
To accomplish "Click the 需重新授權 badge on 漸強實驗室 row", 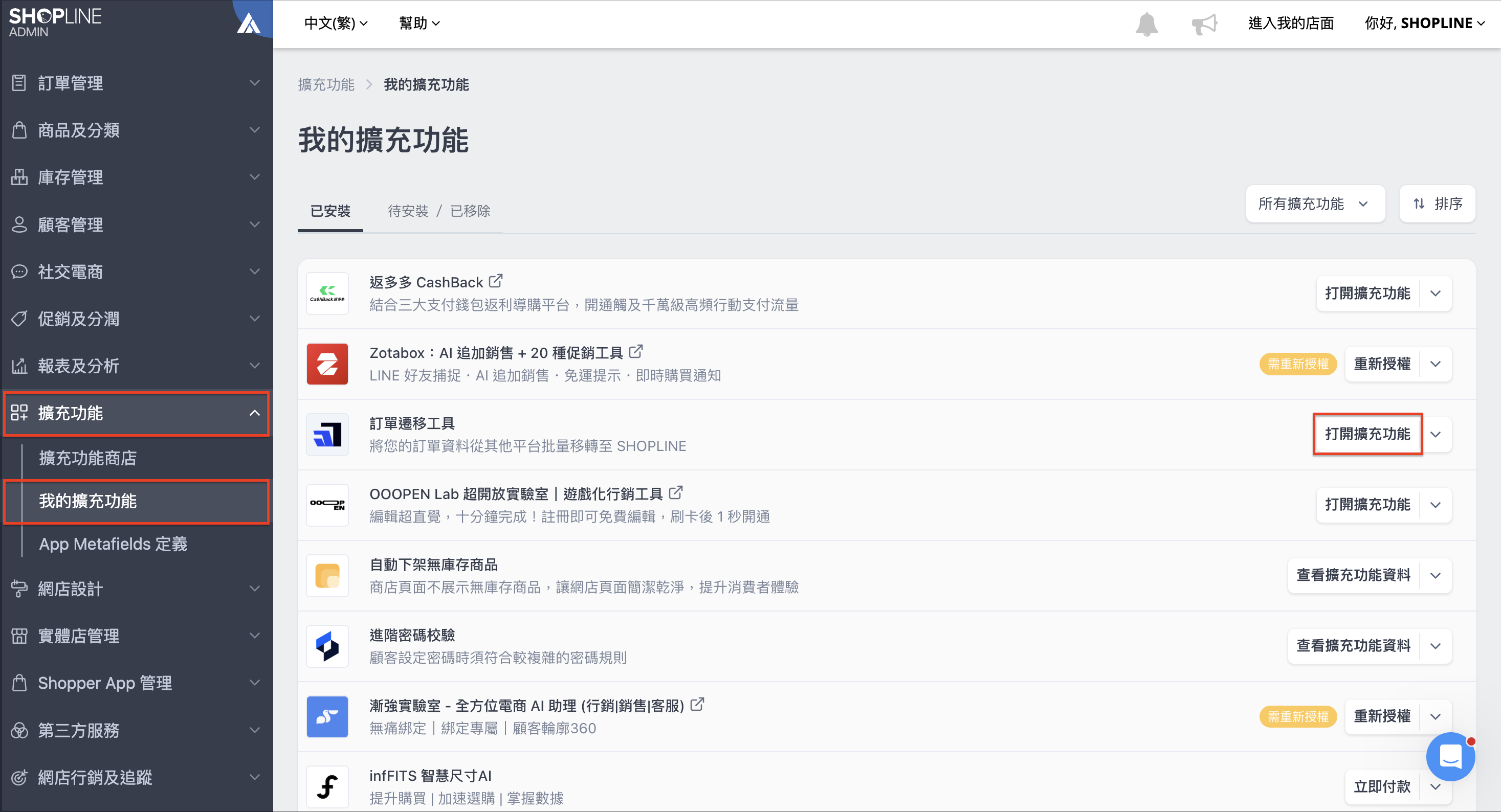I will pos(1297,716).
